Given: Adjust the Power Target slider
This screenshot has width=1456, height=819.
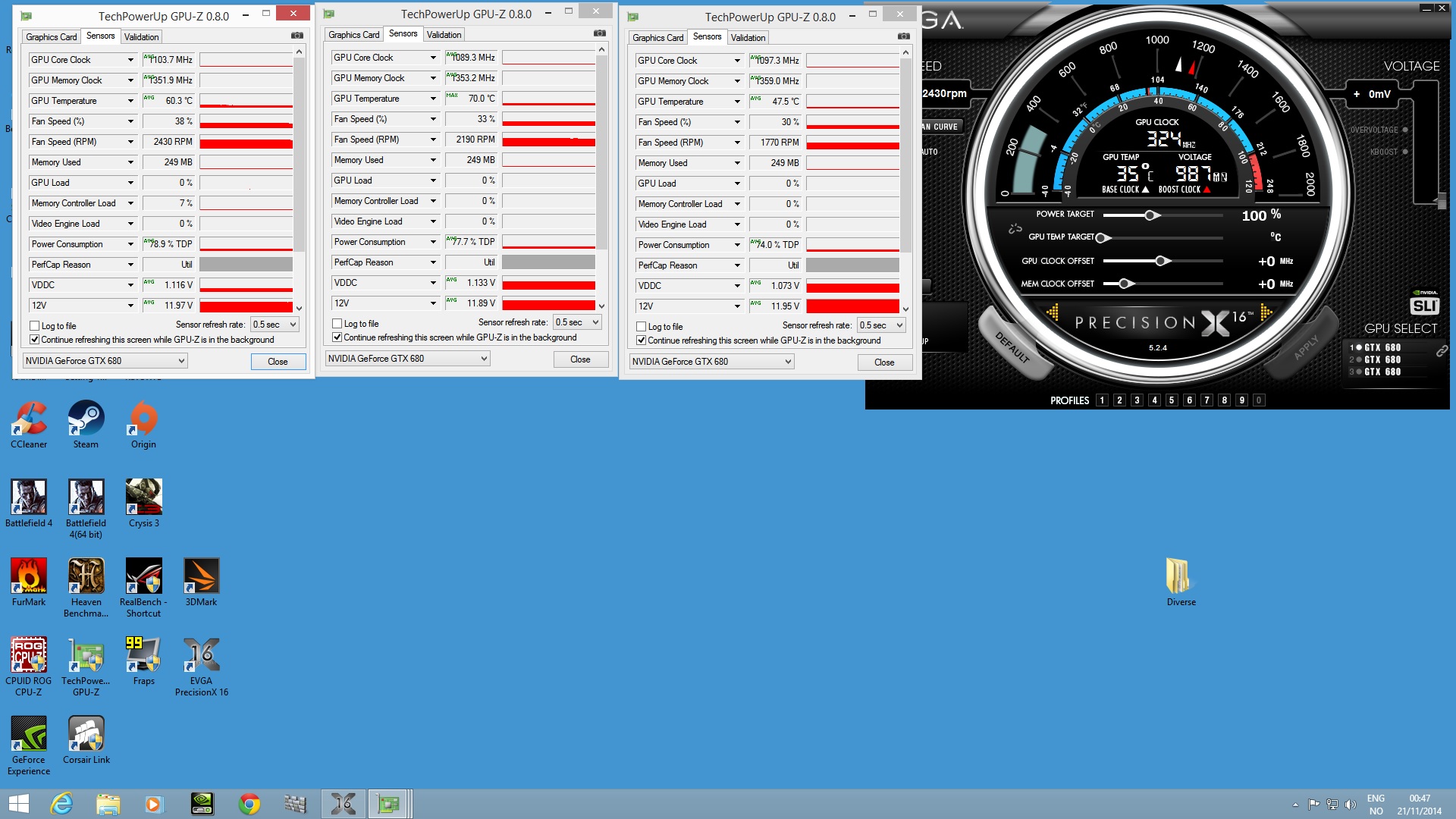Looking at the screenshot, I should 1151,215.
